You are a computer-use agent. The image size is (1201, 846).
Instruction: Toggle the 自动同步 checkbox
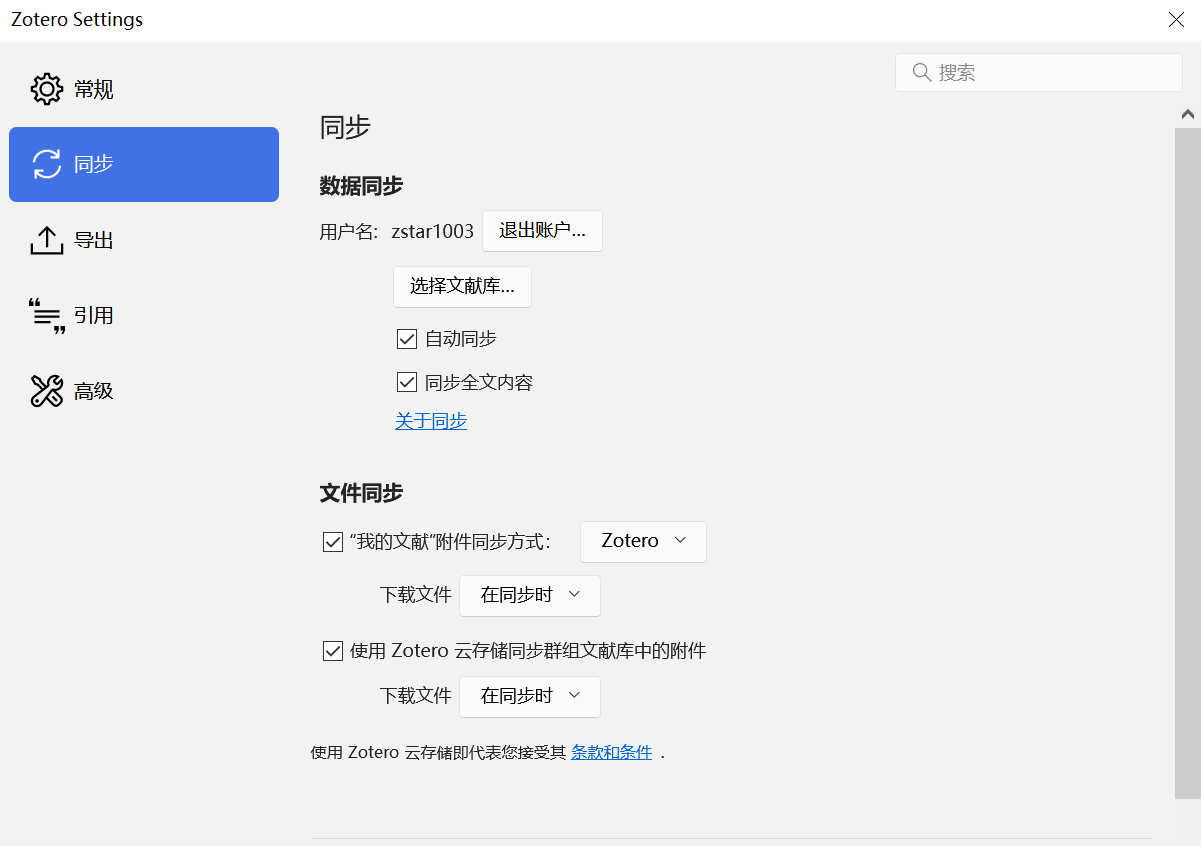coord(407,339)
